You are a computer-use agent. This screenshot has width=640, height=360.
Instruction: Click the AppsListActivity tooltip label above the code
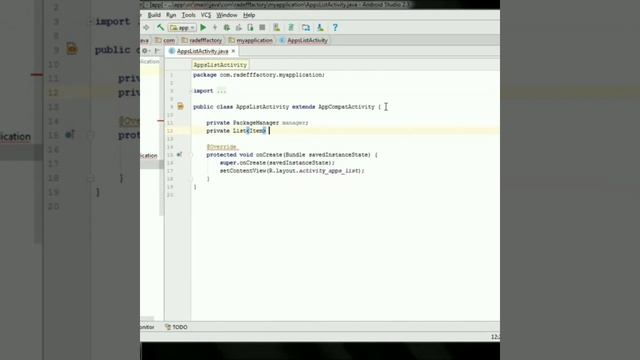[x=220, y=65]
